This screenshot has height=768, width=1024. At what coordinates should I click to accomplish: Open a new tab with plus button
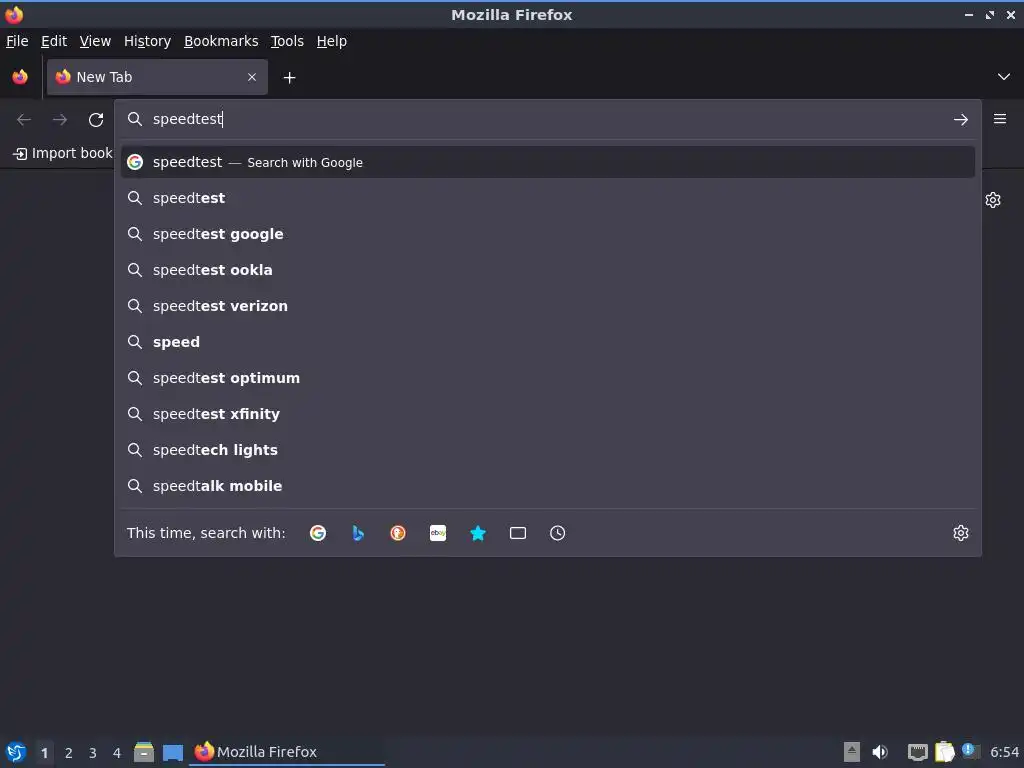click(x=289, y=78)
